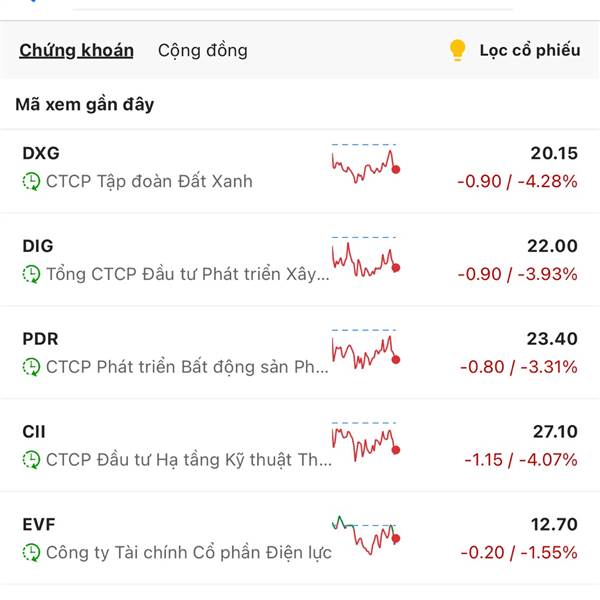Viewport: 600px width, 600px height.
Task: Open CTCP Tập đoàn Đất Xanh stock
Action: point(149,181)
